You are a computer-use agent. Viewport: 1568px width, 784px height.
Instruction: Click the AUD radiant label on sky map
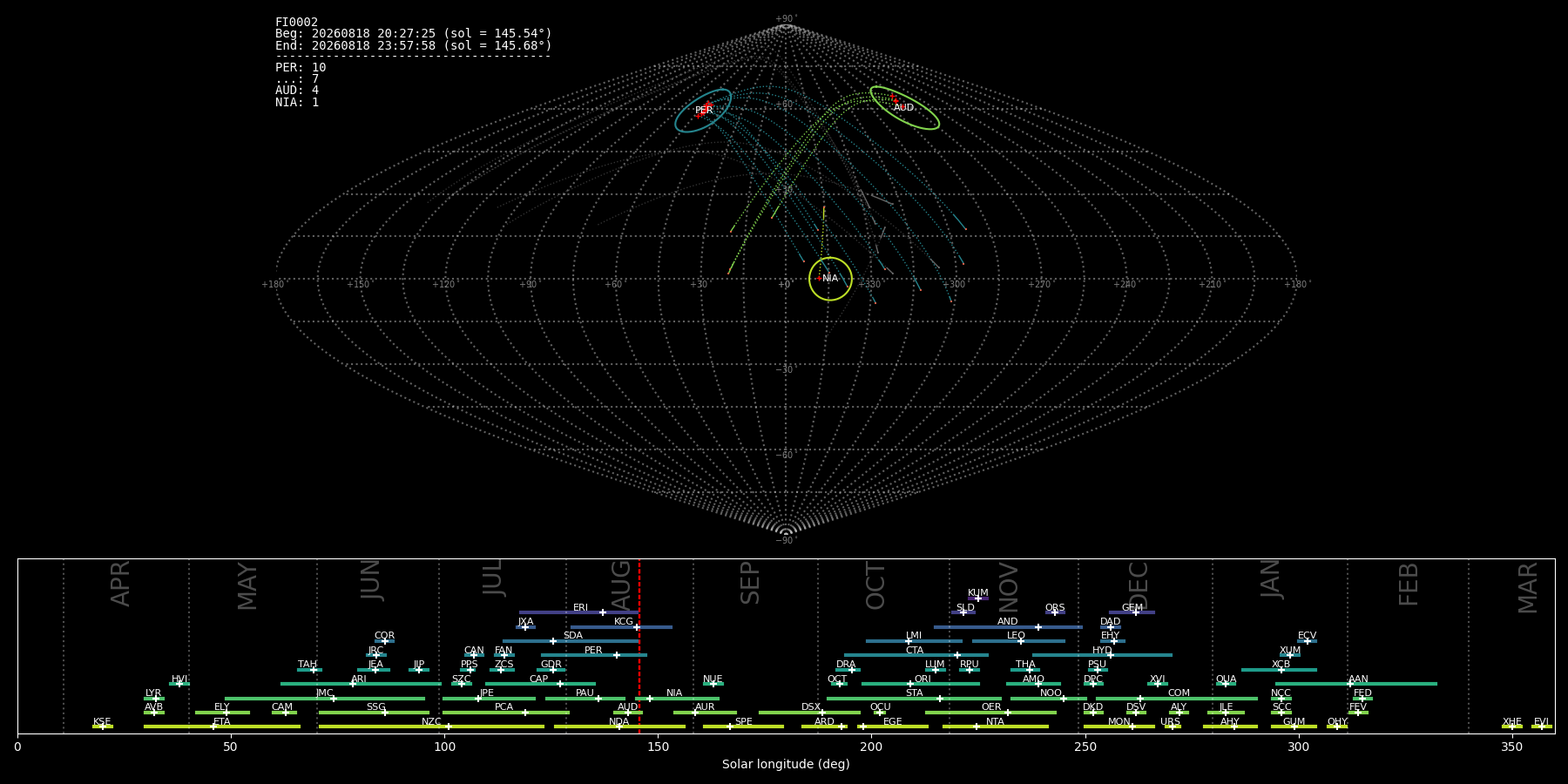(903, 108)
